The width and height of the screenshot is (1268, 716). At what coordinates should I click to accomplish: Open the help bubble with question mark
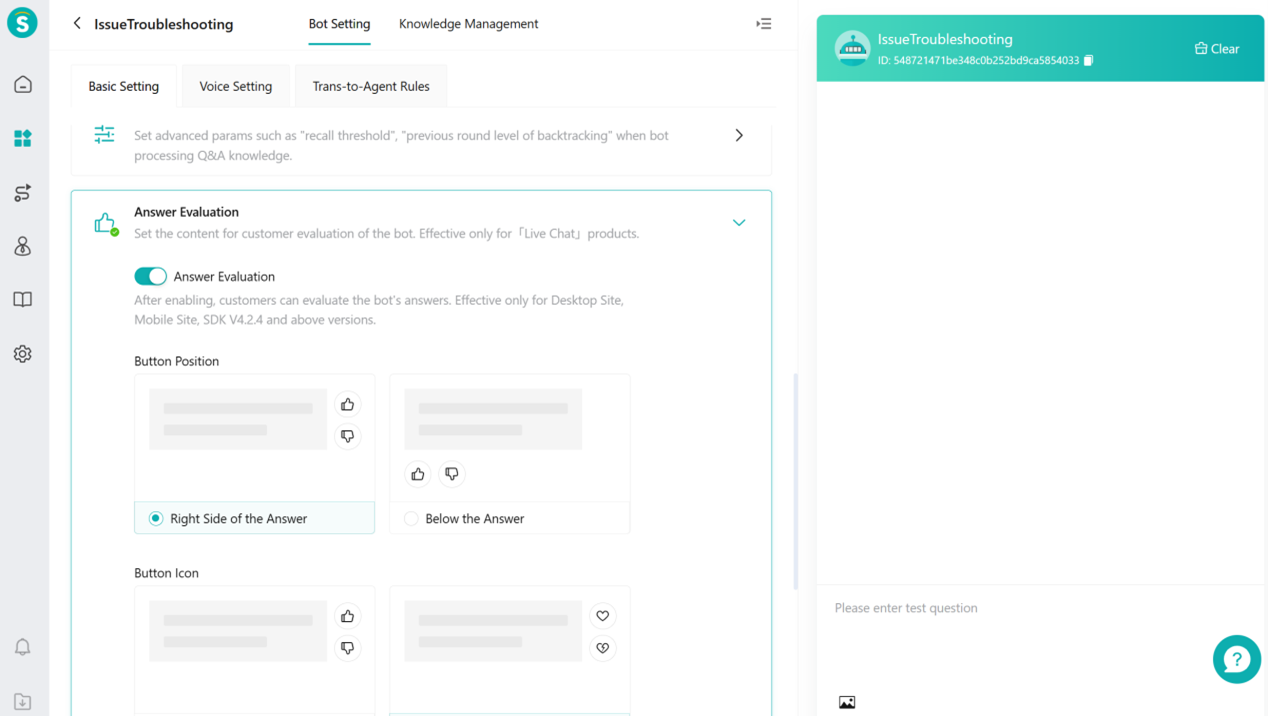1237,659
